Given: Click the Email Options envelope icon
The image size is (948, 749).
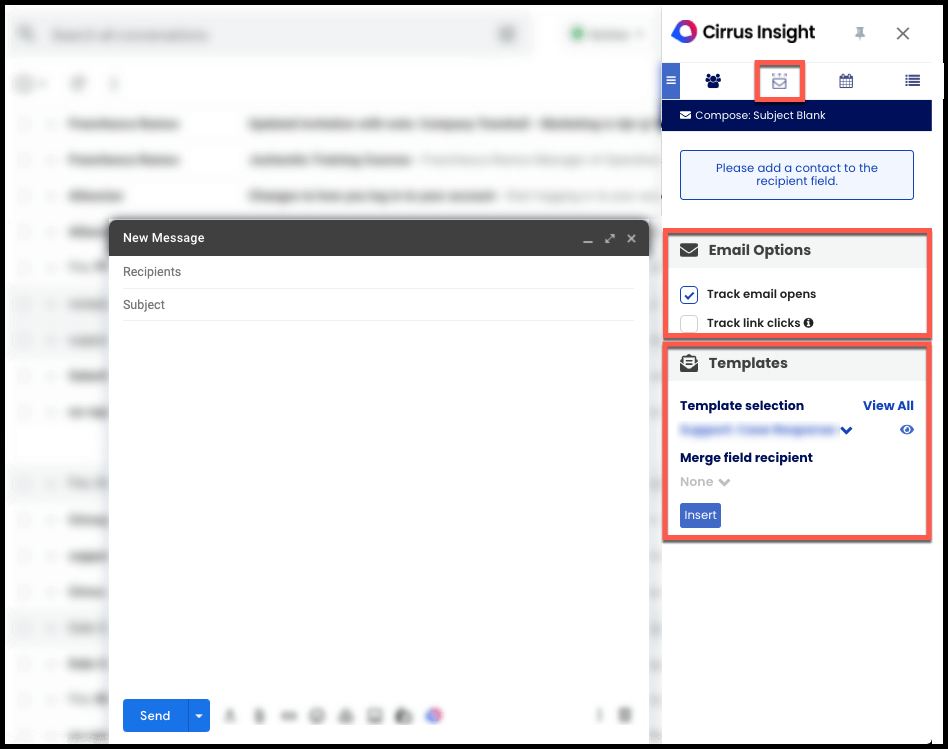Looking at the screenshot, I should 689,250.
